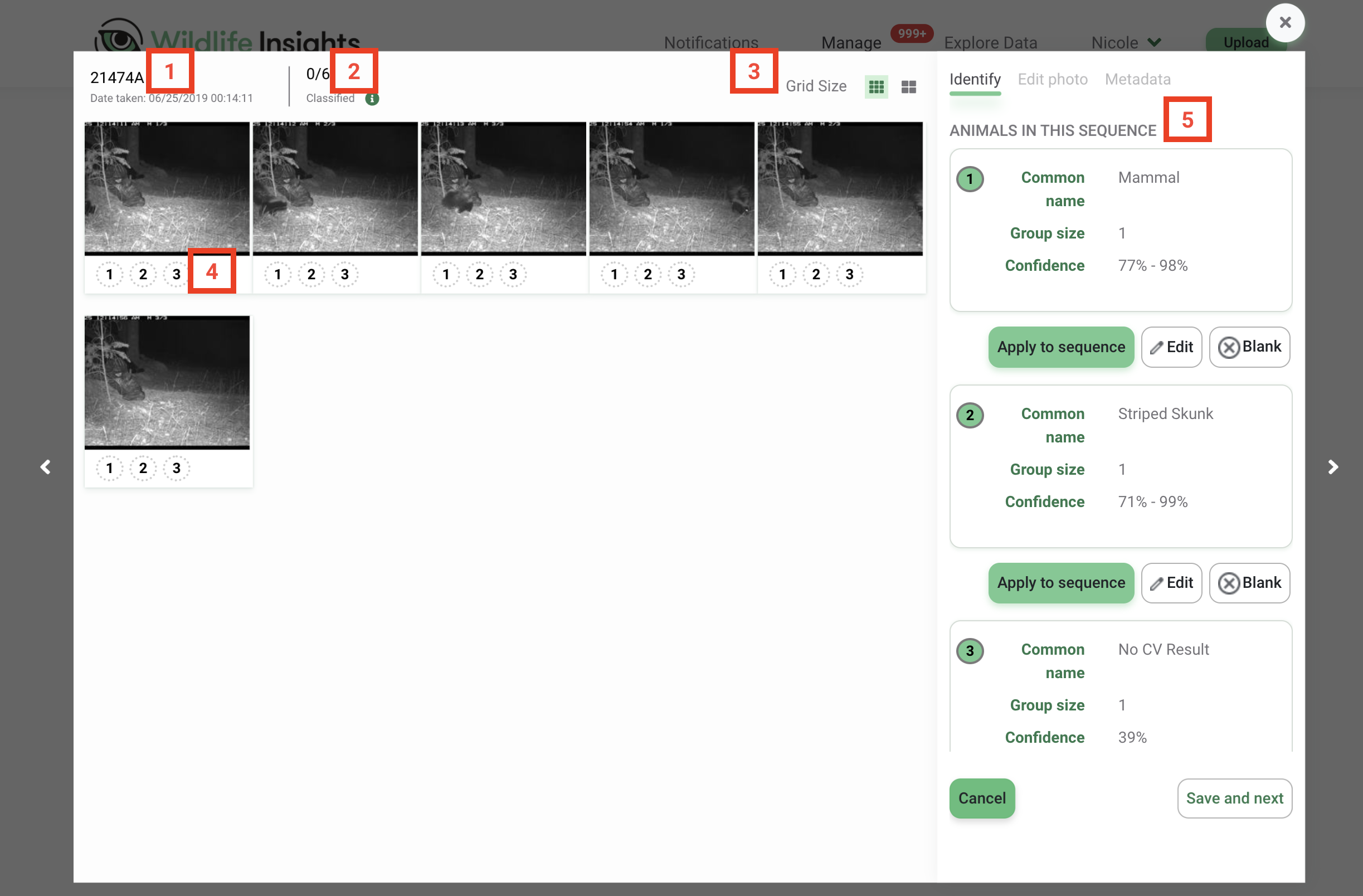
Task: Open the Edit photo tab
Action: click(x=1052, y=79)
